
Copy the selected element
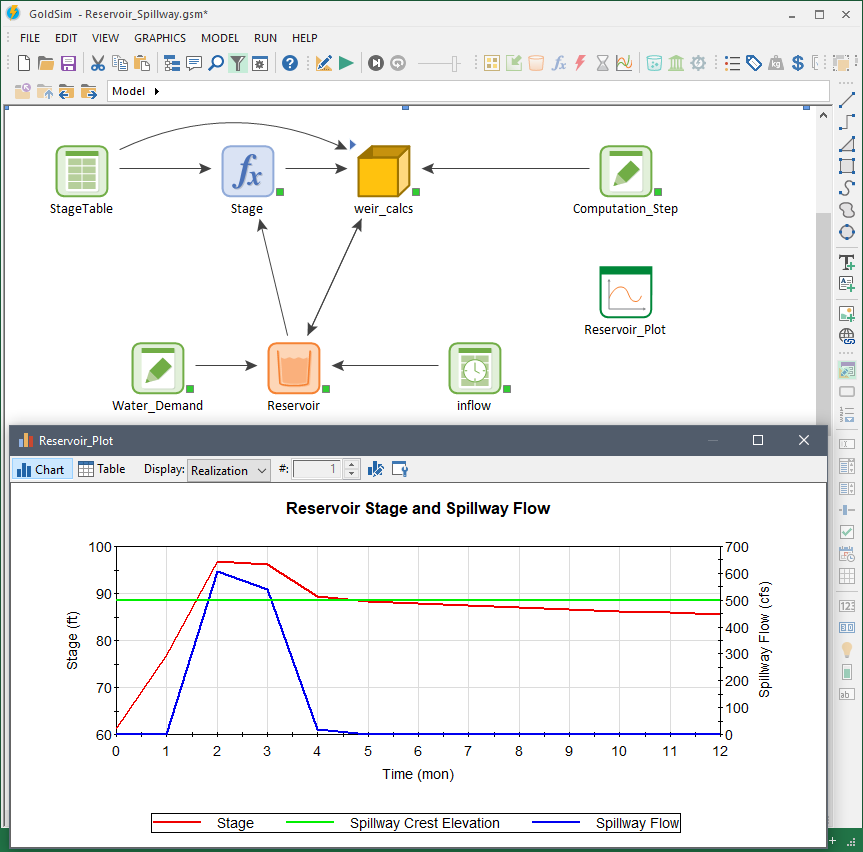click(119, 63)
